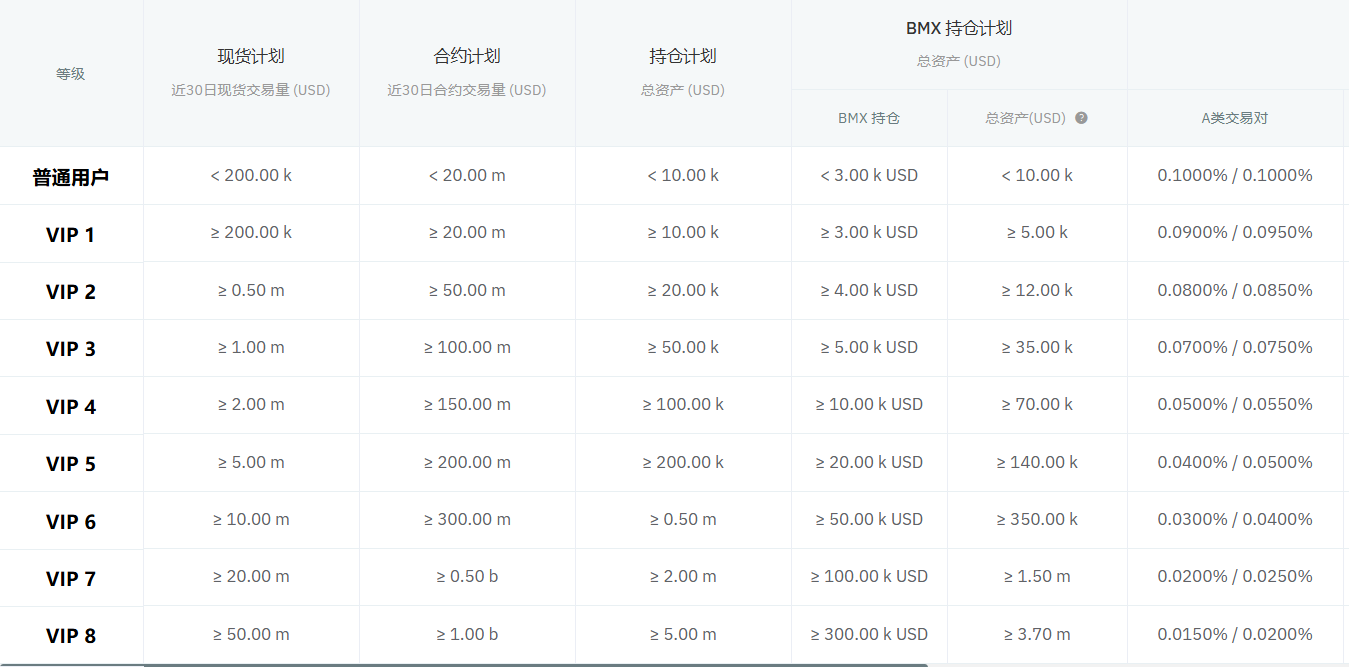
Task: Click the VIP 6 row label
Action: (x=71, y=522)
